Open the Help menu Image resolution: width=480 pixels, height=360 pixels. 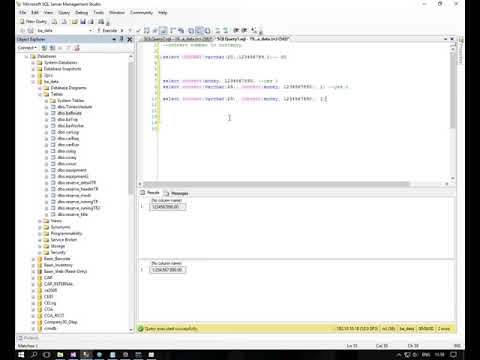pos(163,12)
